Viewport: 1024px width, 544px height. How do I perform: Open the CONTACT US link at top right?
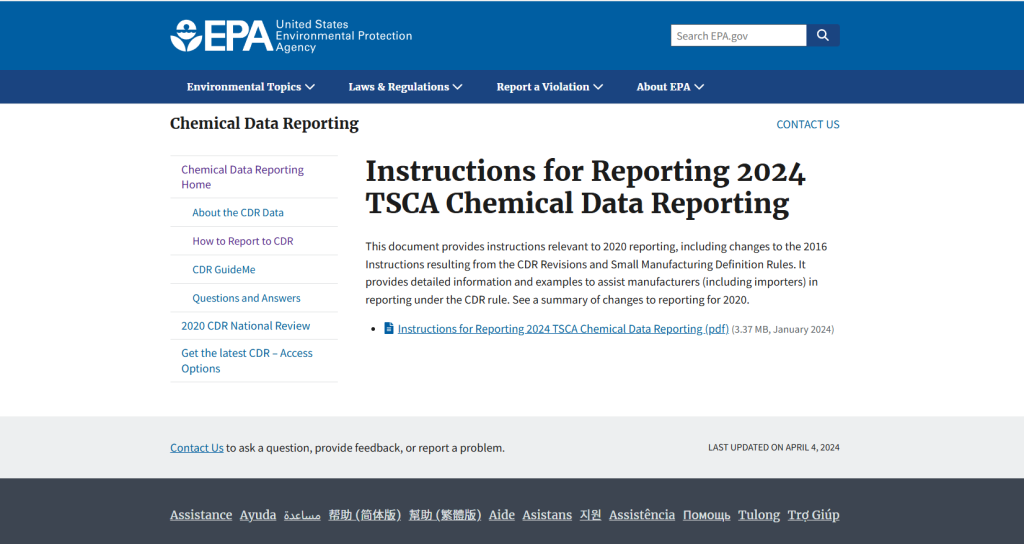pyautogui.click(x=808, y=124)
